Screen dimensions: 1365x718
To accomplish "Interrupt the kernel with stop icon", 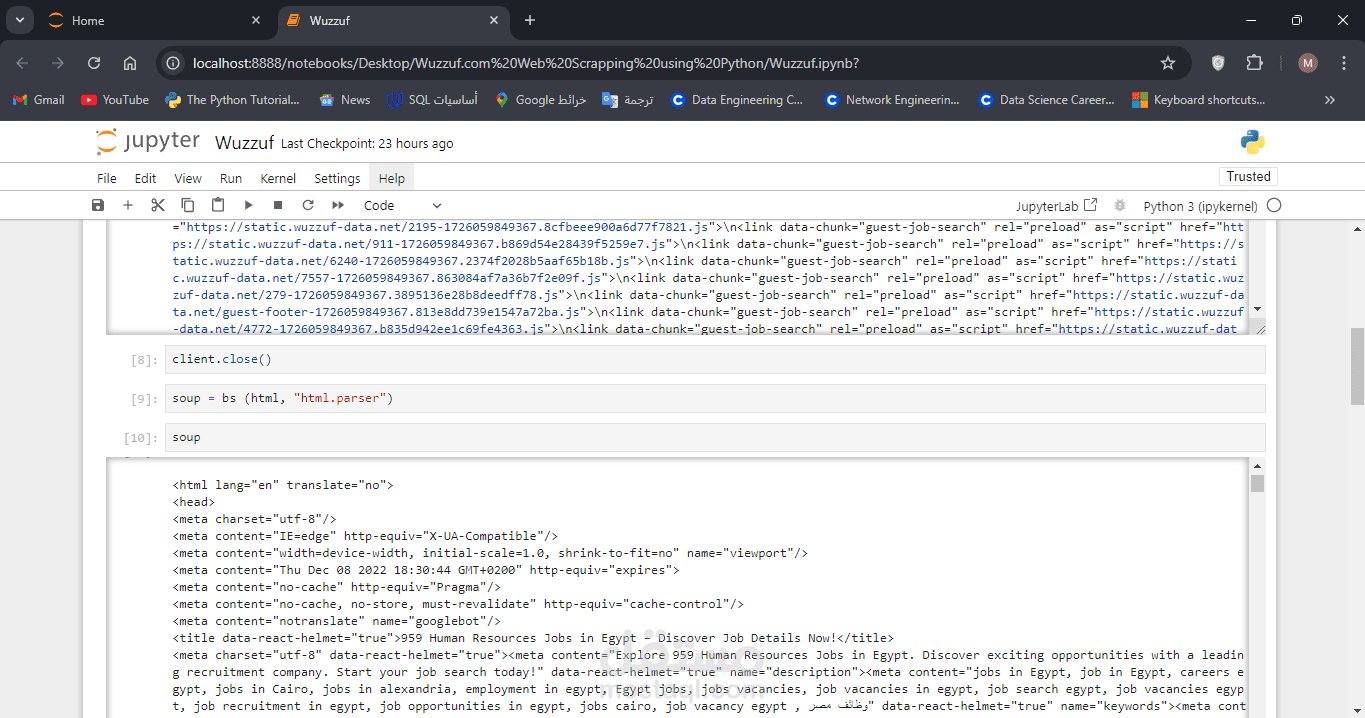I will 278,205.
